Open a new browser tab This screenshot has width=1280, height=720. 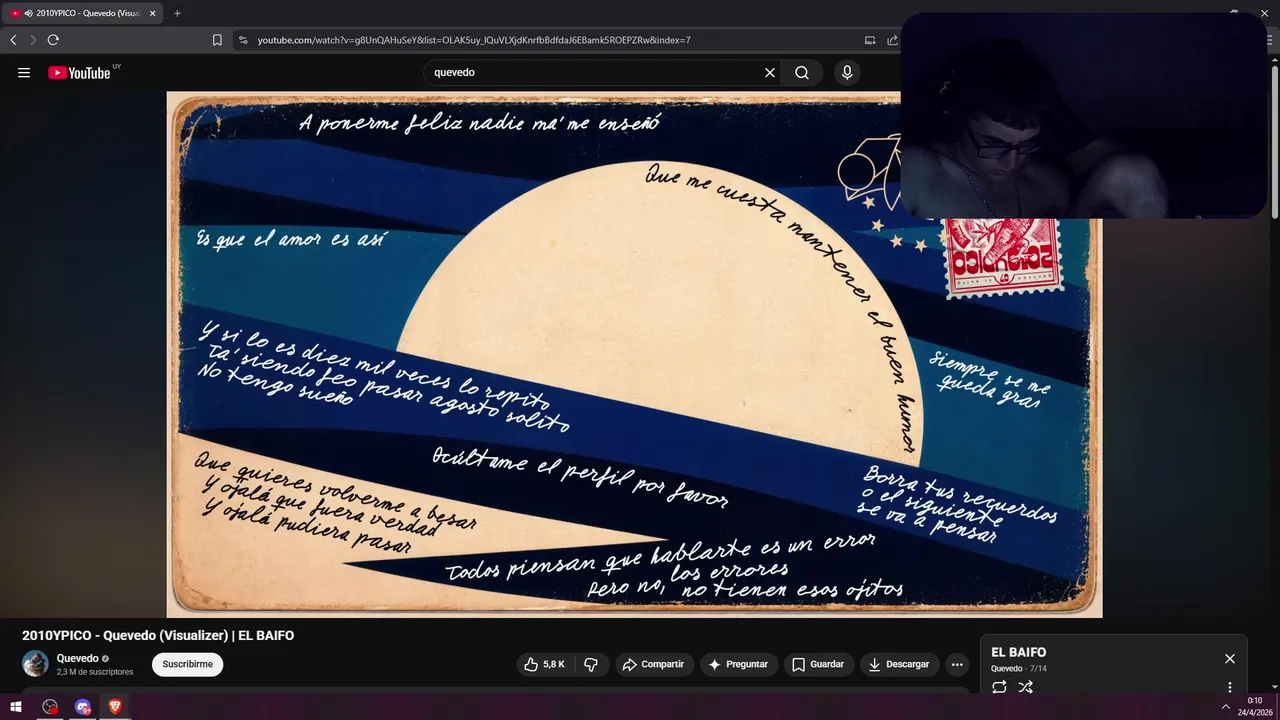click(177, 13)
